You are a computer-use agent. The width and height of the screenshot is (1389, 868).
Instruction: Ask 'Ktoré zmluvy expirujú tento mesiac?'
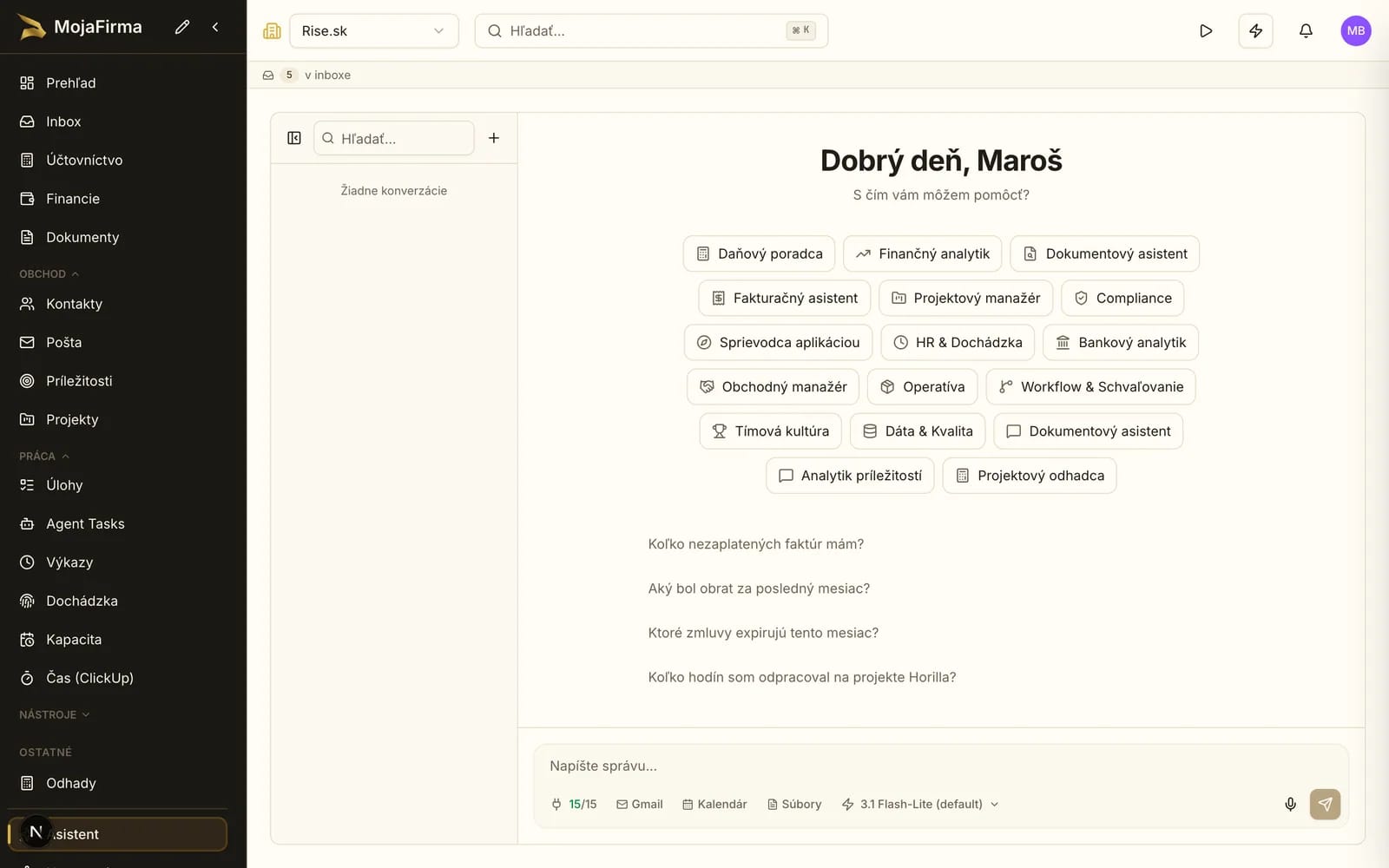[763, 632]
